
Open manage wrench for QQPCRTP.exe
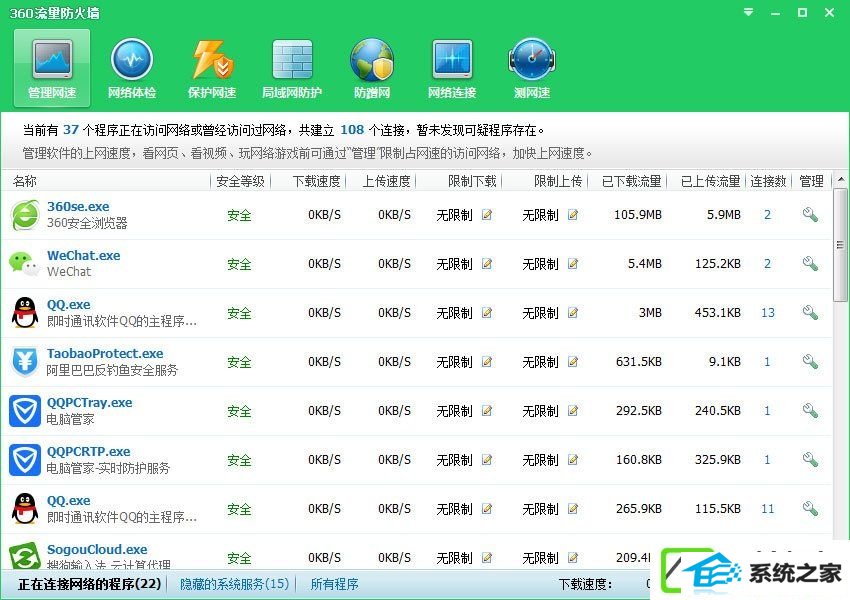pos(810,460)
